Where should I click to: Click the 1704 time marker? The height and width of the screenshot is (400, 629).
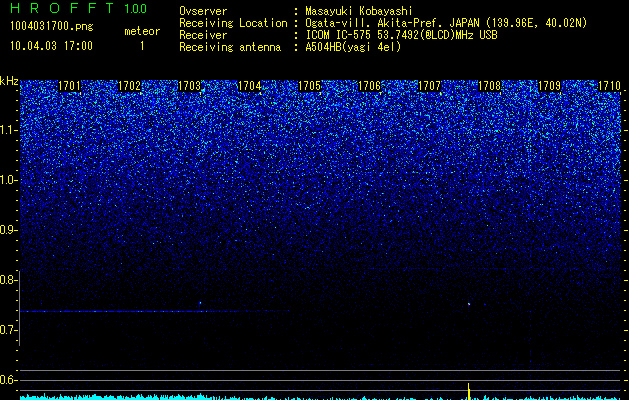pos(250,86)
